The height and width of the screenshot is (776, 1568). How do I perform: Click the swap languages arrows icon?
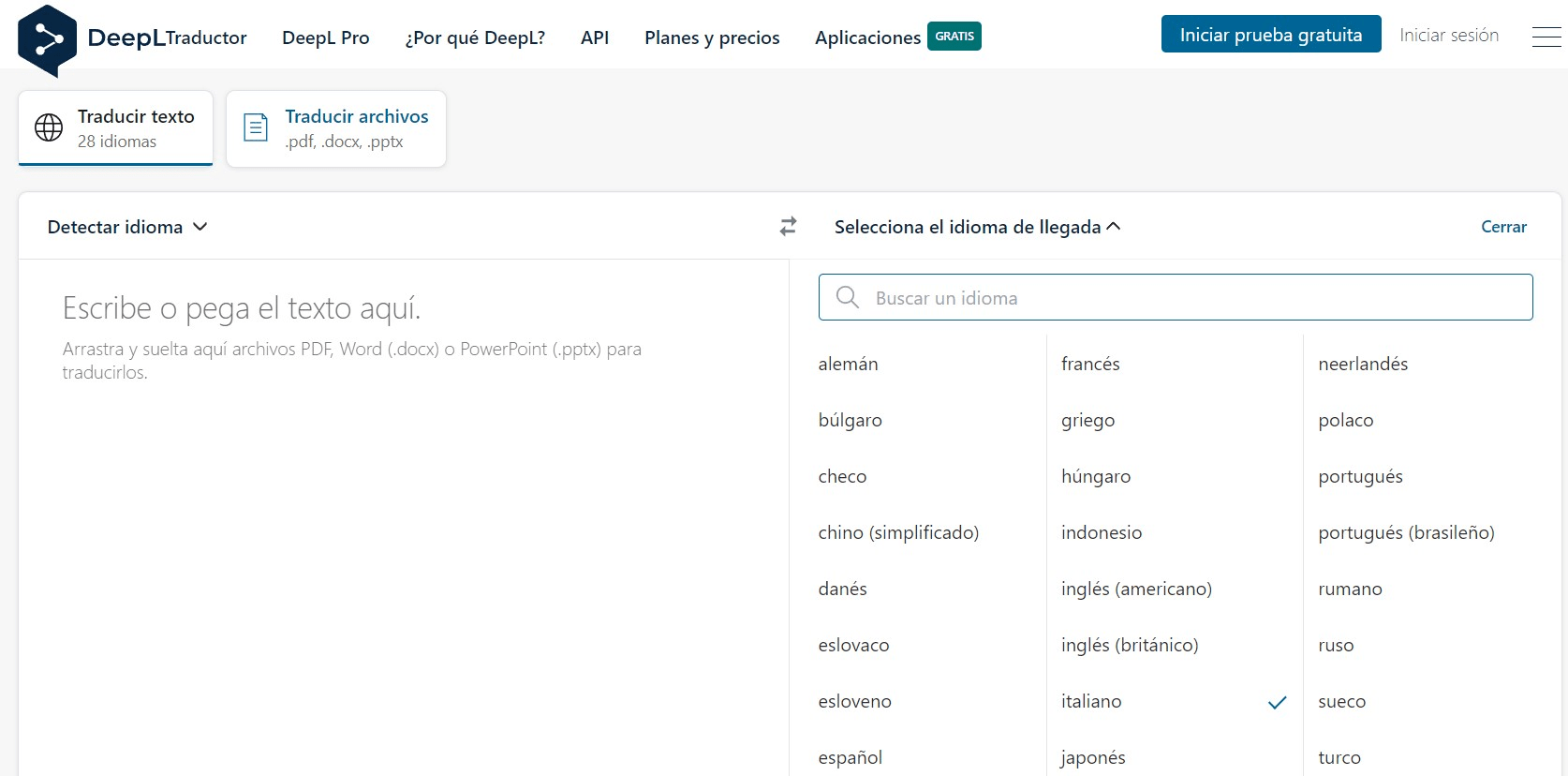(788, 226)
